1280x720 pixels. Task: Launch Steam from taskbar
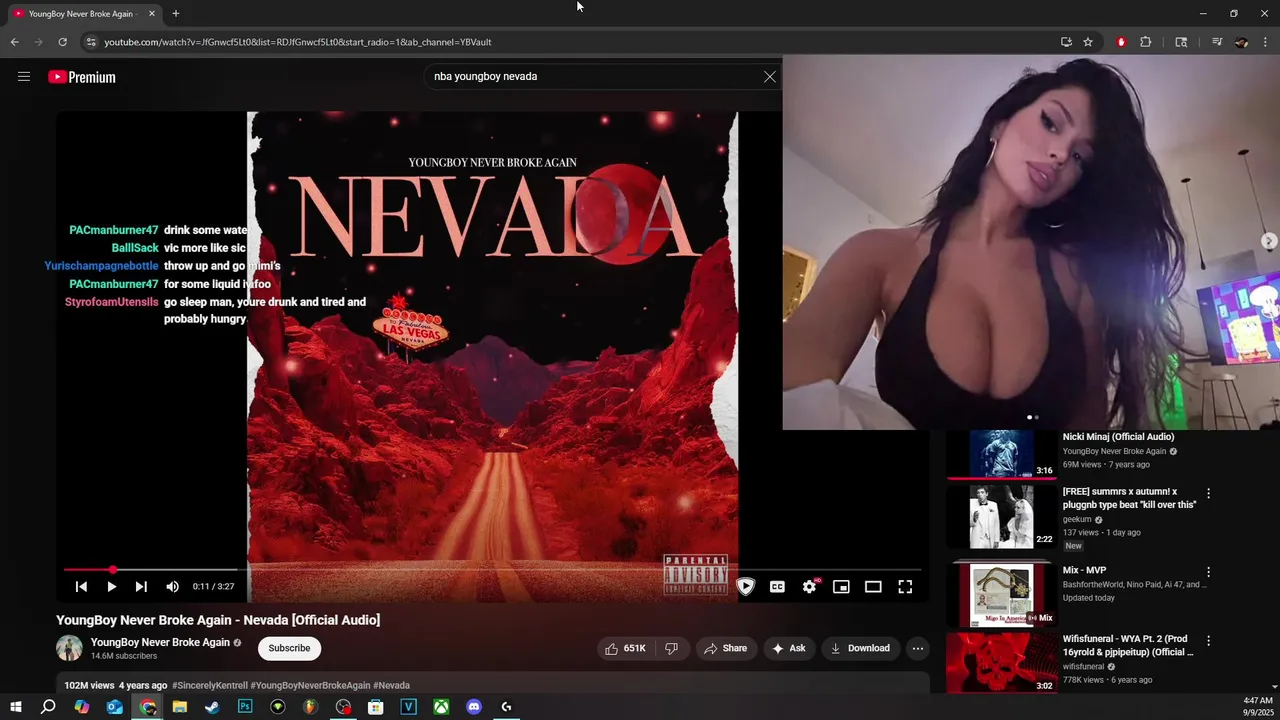212,707
